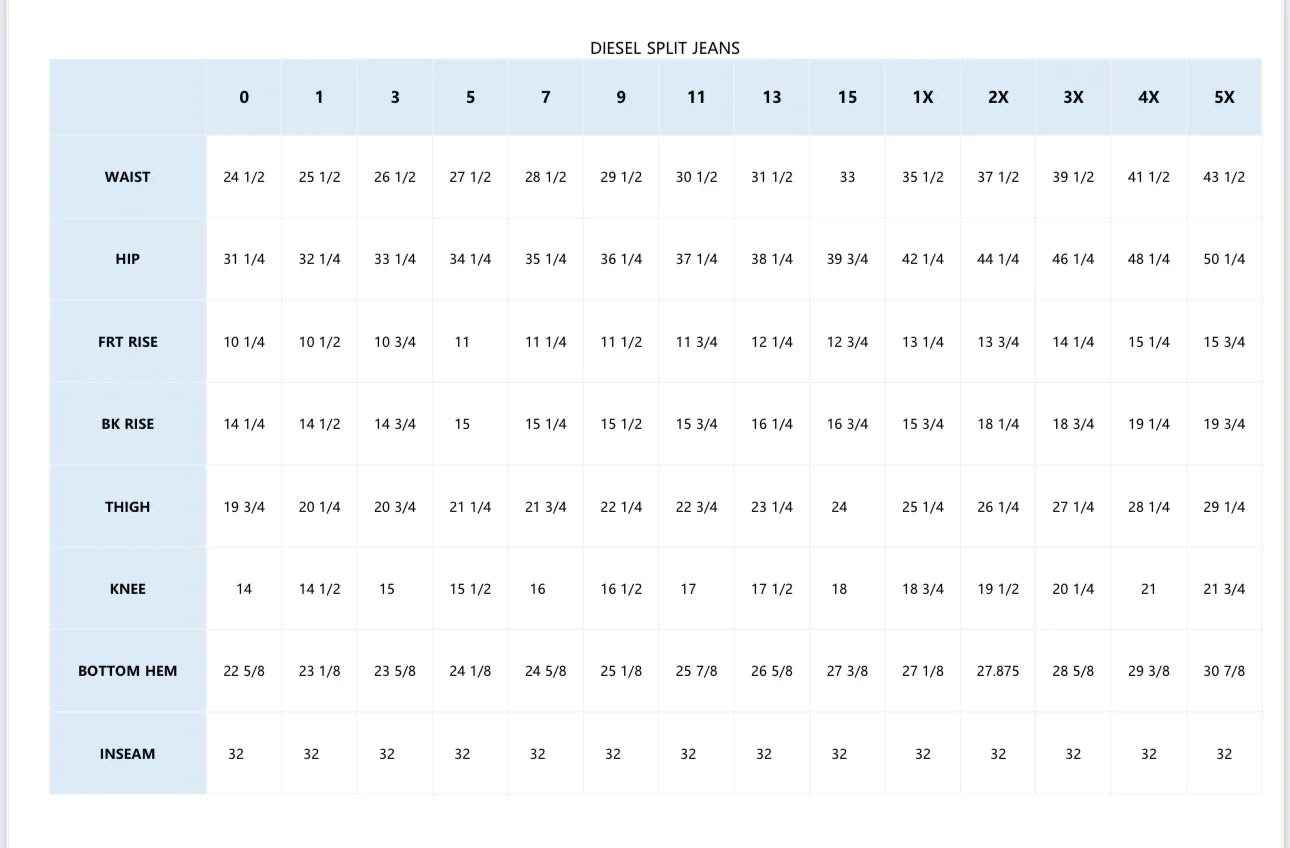The width and height of the screenshot is (1290, 848).
Task: Click the thigh cell showing 24
Action: [x=839, y=507]
